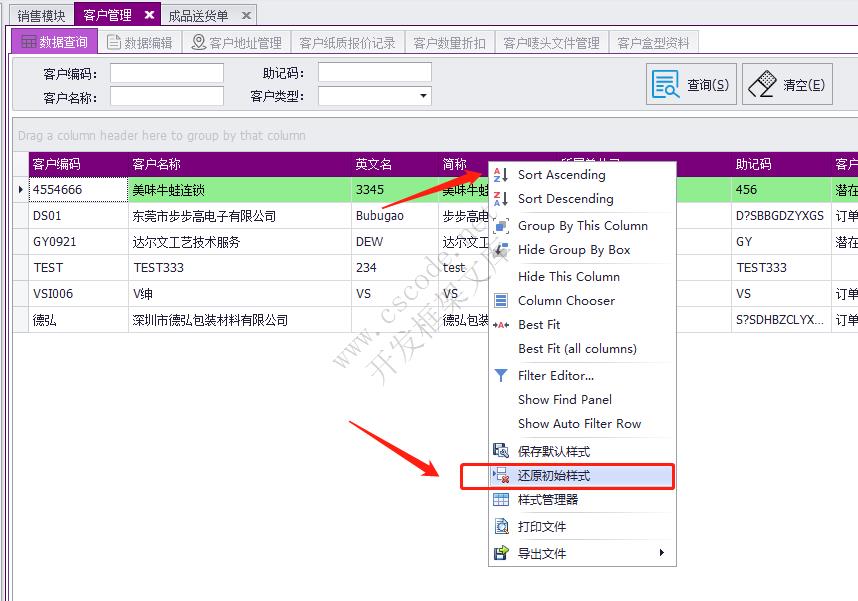Click the Sort Ascending A-Z icon
This screenshot has height=601, width=858.
[502, 174]
